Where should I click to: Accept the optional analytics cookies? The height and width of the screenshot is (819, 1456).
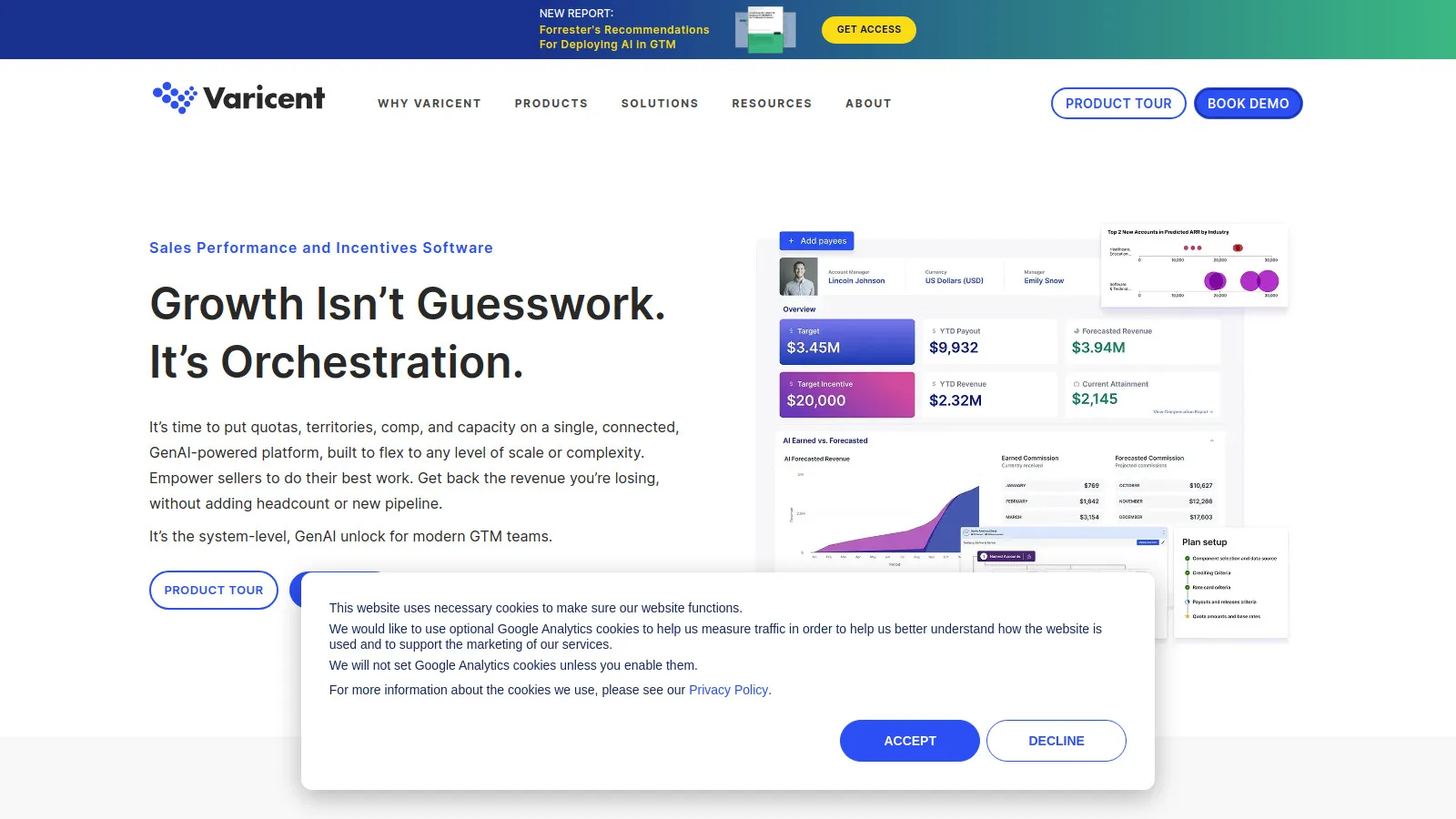coord(909,741)
